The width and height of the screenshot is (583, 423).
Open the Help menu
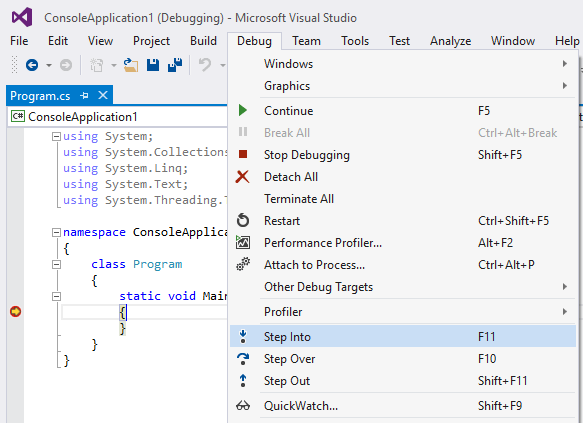pyautogui.click(x=567, y=41)
